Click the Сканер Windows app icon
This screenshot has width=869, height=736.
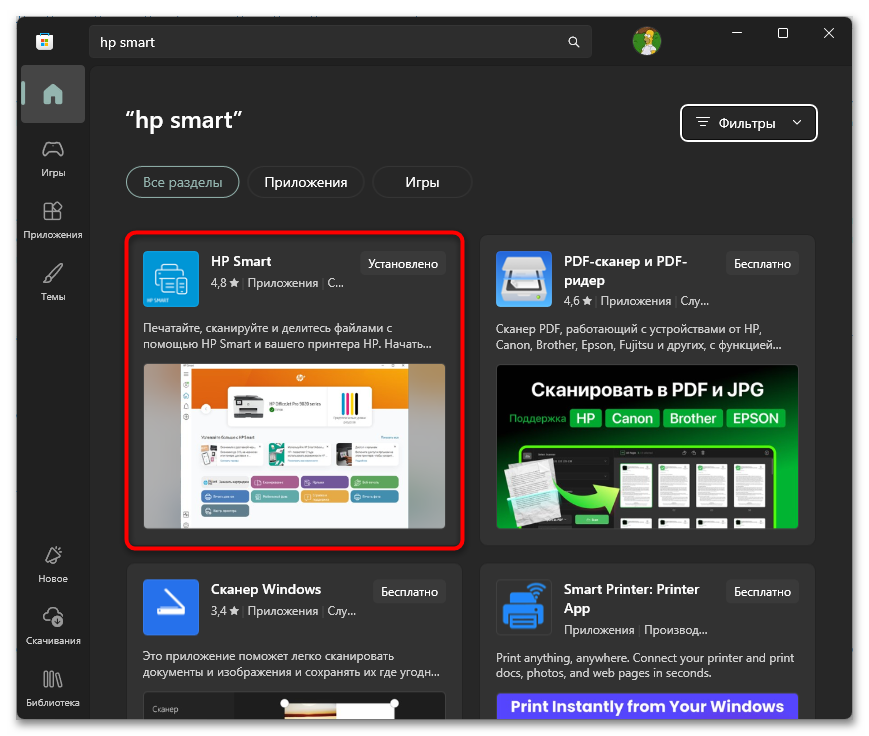tap(171, 607)
